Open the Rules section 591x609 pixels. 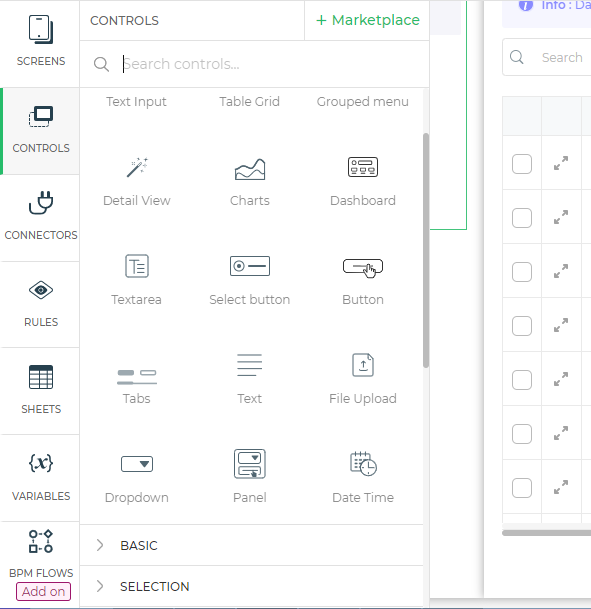tap(41, 305)
